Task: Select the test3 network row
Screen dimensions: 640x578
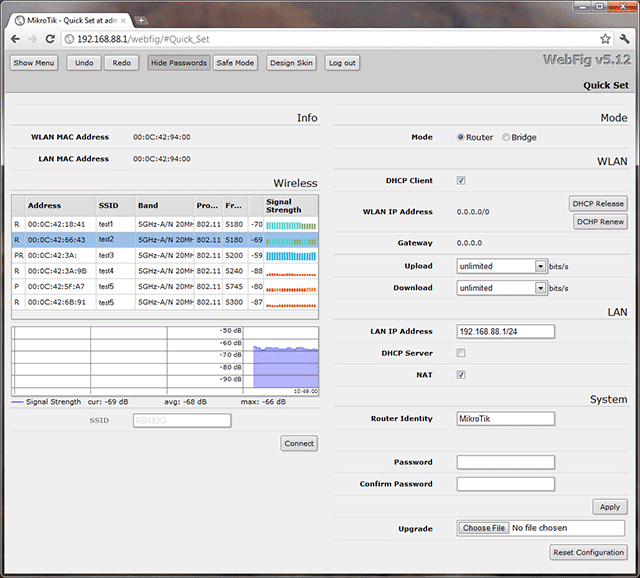Action: click(165, 256)
